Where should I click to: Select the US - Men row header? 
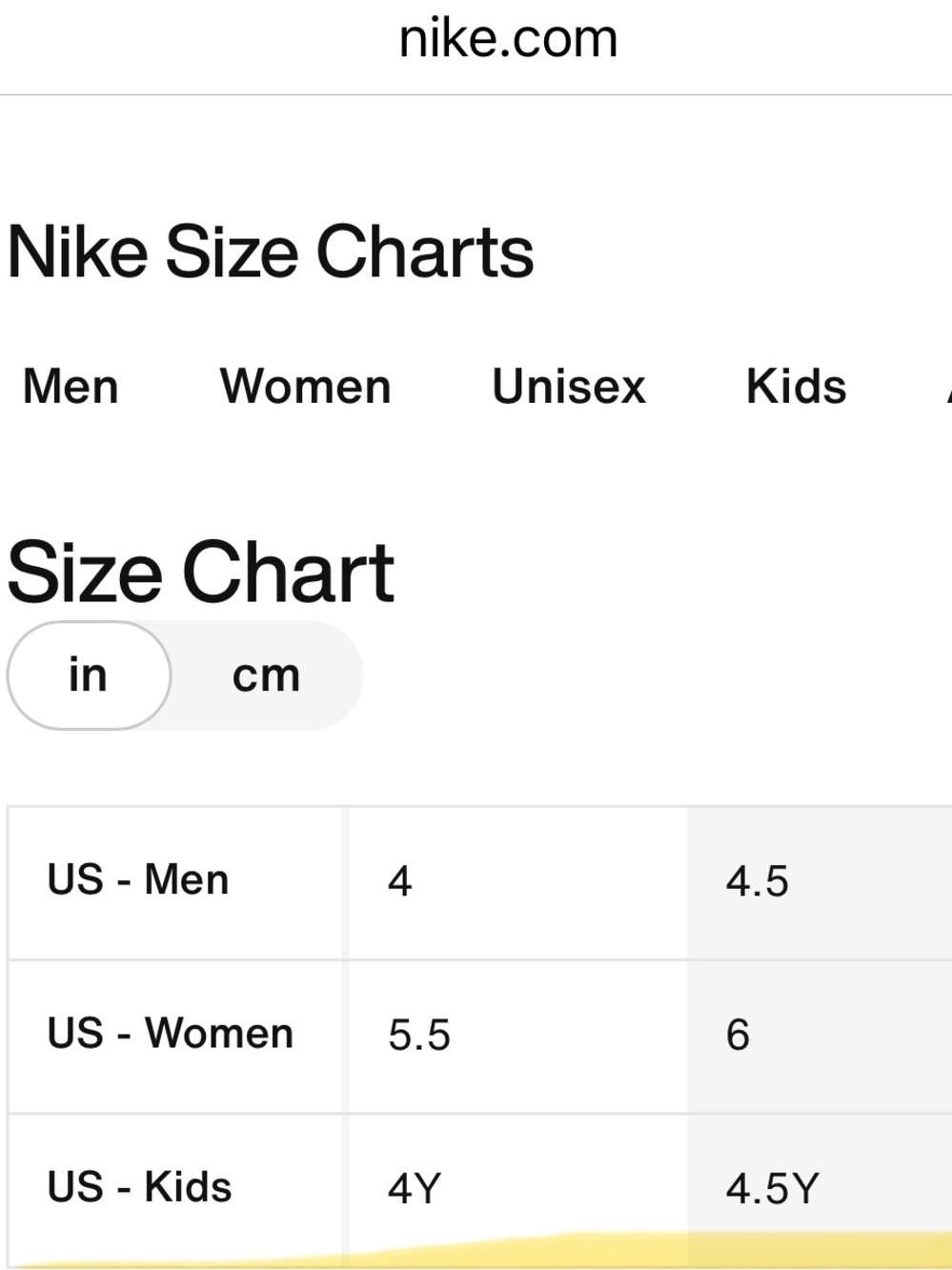(175, 882)
